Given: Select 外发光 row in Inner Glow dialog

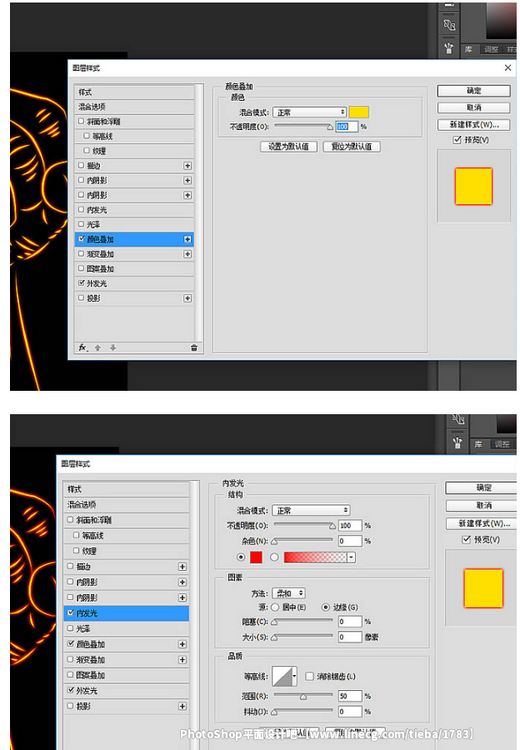Looking at the screenshot, I should click(x=126, y=691).
